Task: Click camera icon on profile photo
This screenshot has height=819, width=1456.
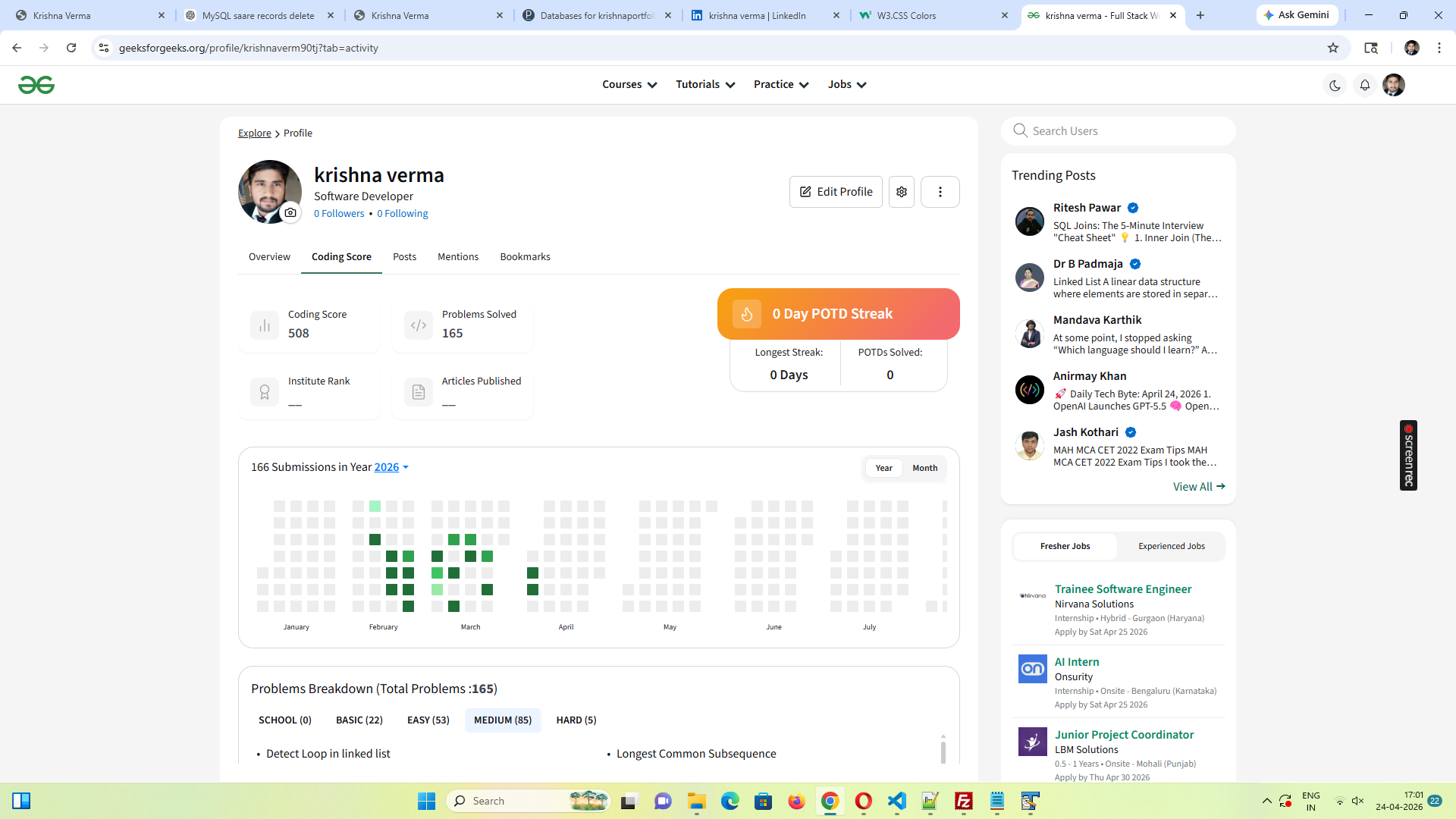Action: click(x=290, y=213)
